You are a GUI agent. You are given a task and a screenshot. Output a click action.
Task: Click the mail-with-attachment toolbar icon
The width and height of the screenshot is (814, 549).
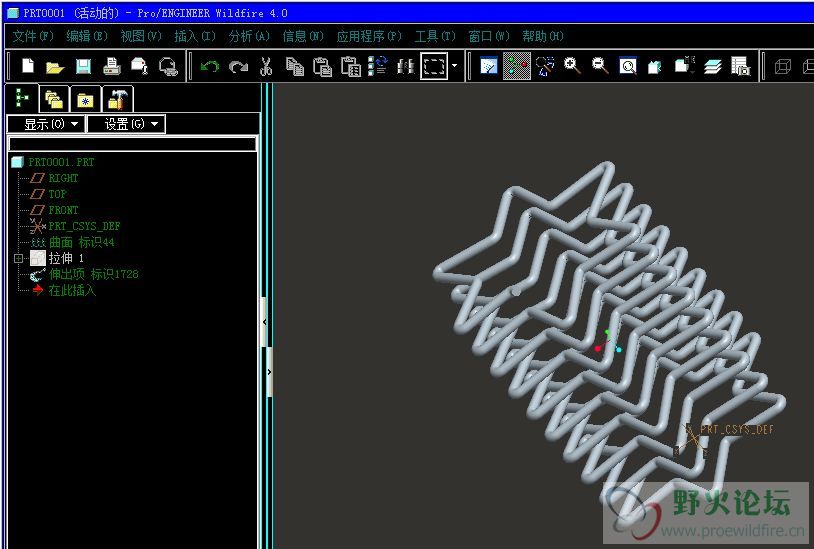tap(140, 66)
